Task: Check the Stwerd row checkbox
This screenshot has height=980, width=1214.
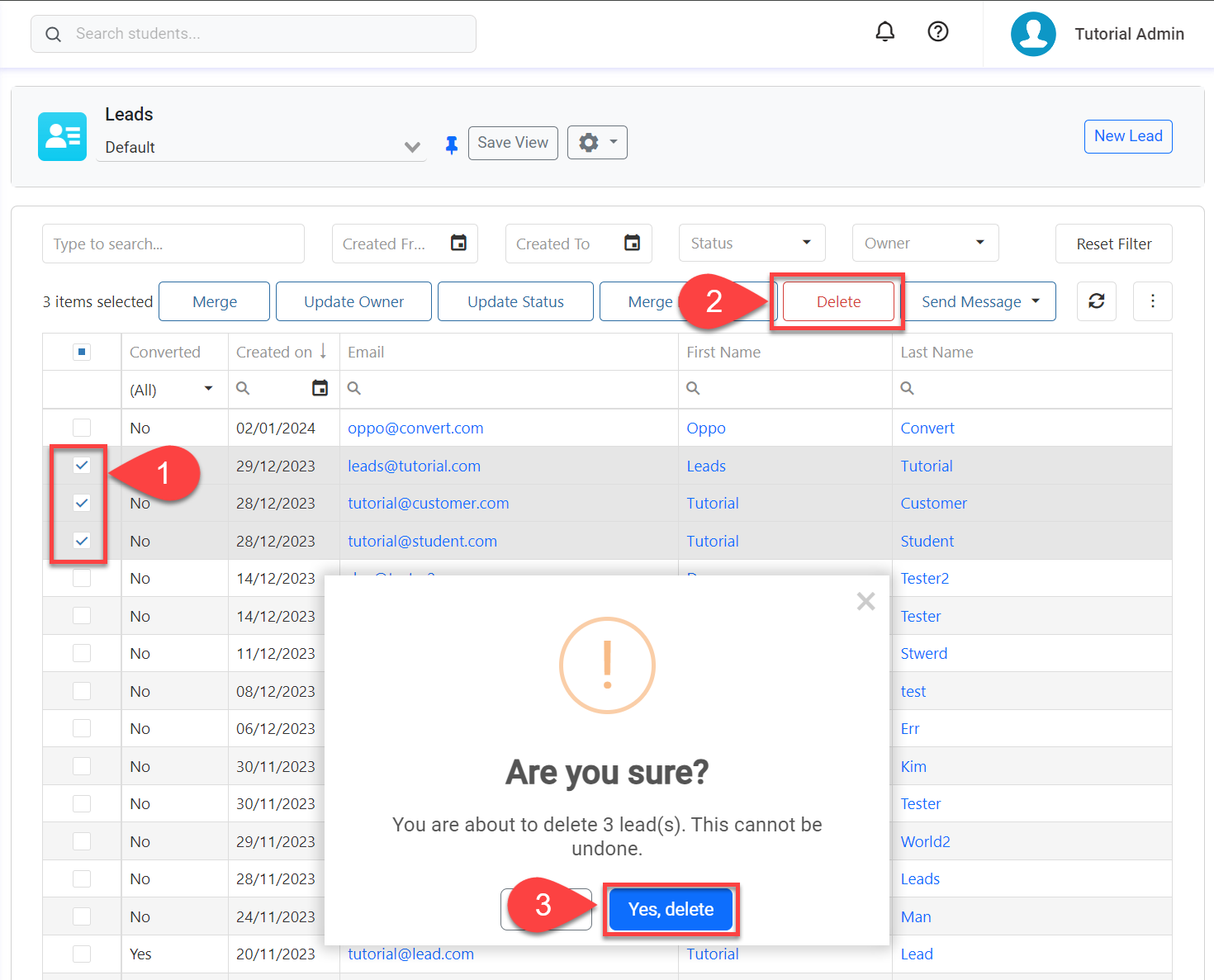Action: pos(82,653)
